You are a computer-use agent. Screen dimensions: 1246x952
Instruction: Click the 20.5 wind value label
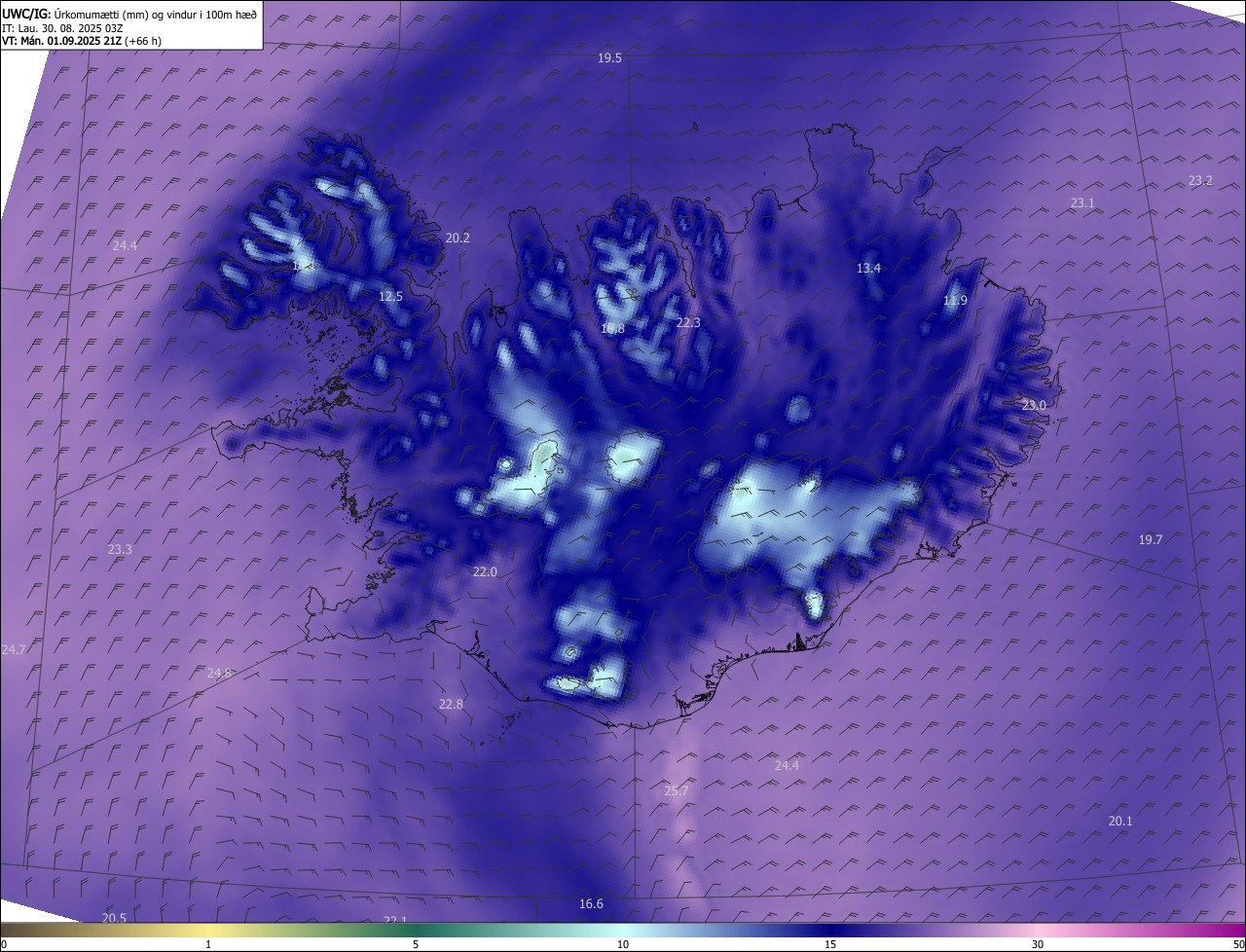[114, 918]
